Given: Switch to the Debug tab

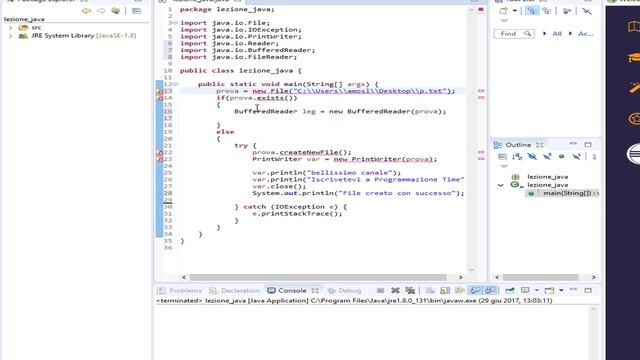Looking at the screenshot, I should [344, 291].
